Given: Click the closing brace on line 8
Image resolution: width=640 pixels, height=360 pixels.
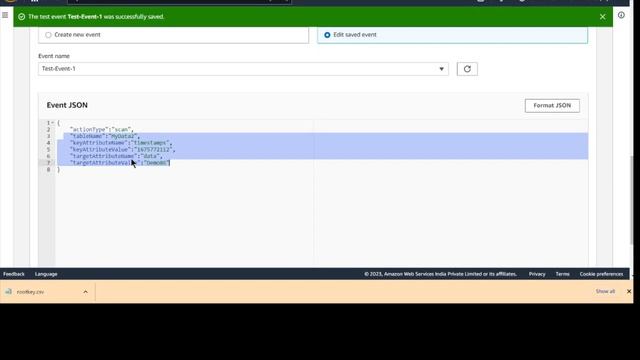Looking at the screenshot, I should click(58, 169).
